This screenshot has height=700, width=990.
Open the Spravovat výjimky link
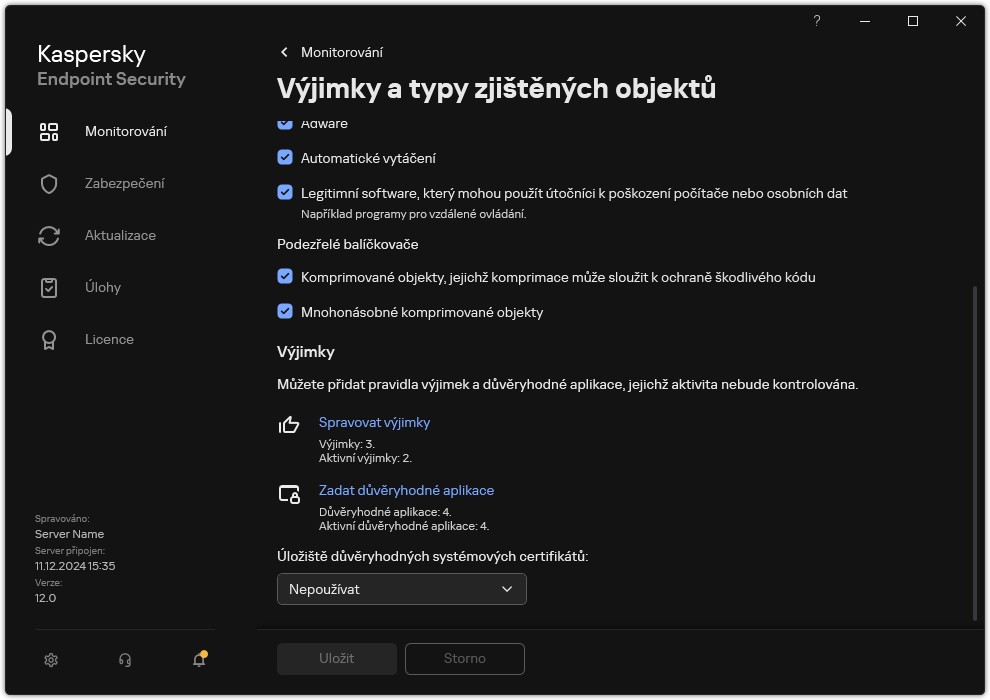click(x=374, y=422)
